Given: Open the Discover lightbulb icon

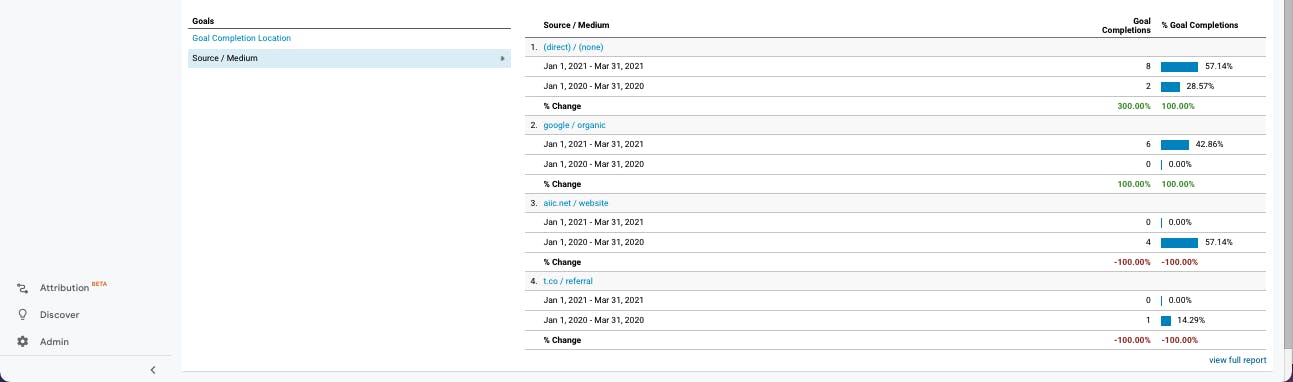Looking at the screenshot, I should tap(22, 315).
